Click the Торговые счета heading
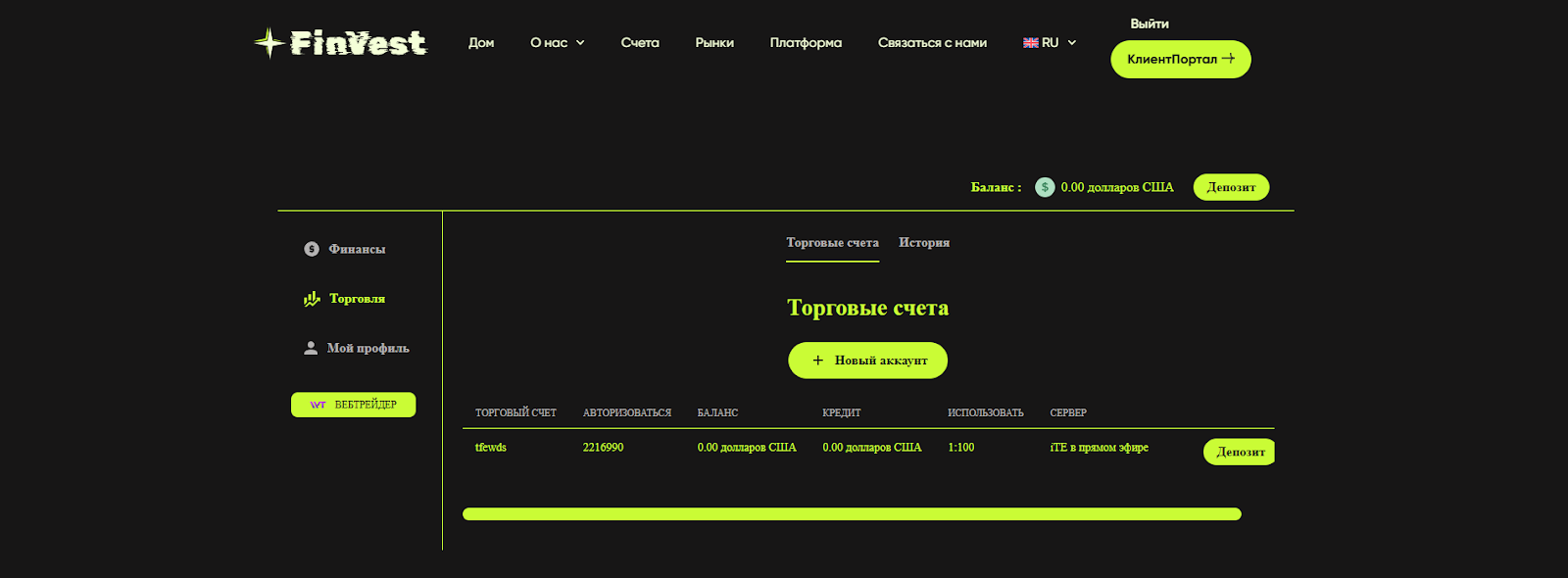 (x=867, y=308)
